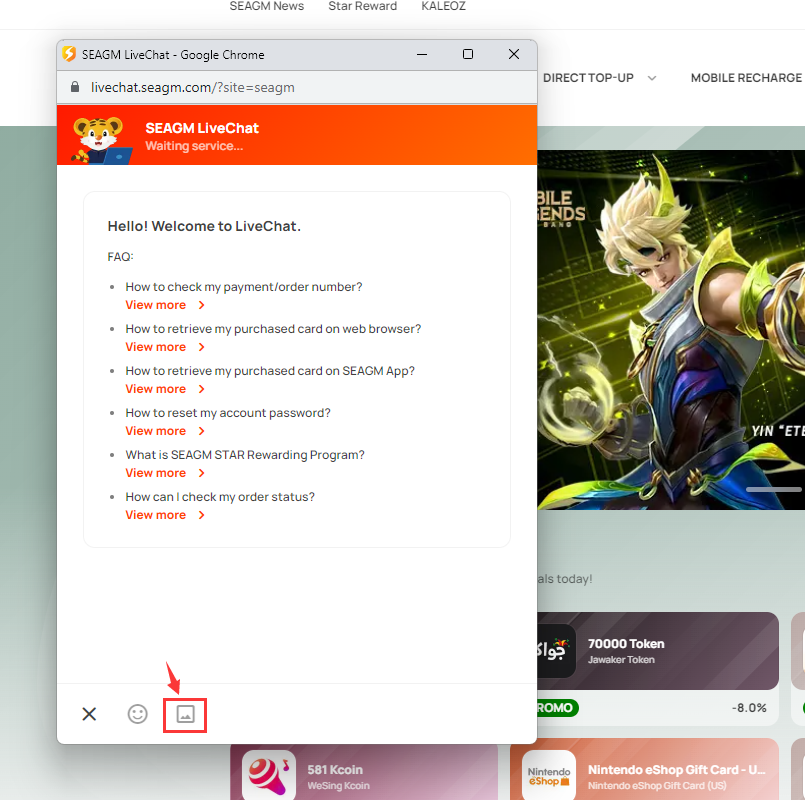
Task: Click the SEAGM tiger mascot avatar
Action: [x=101, y=140]
